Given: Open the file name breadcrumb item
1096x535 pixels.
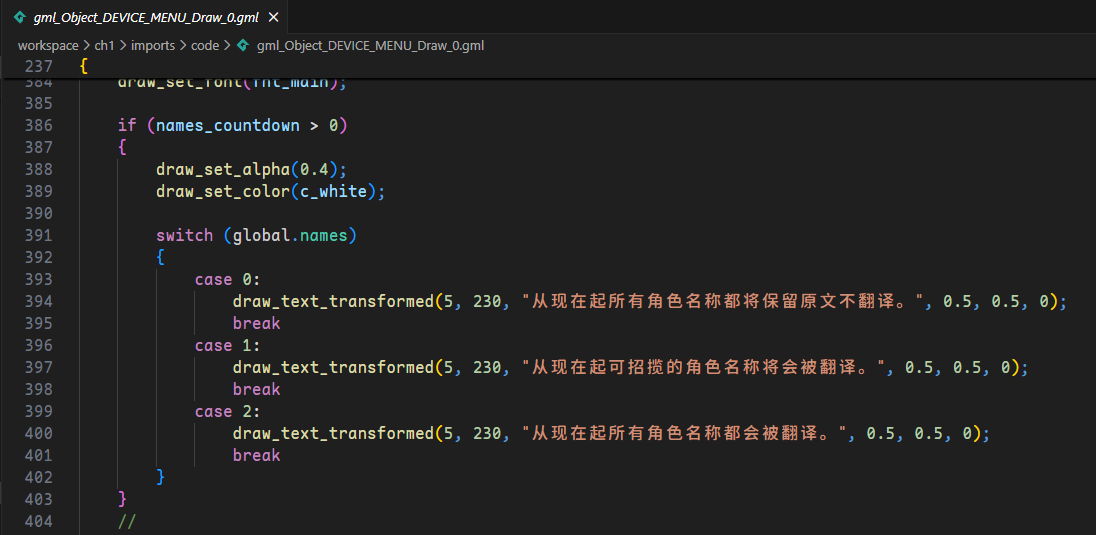Looking at the screenshot, I should 370,45.
